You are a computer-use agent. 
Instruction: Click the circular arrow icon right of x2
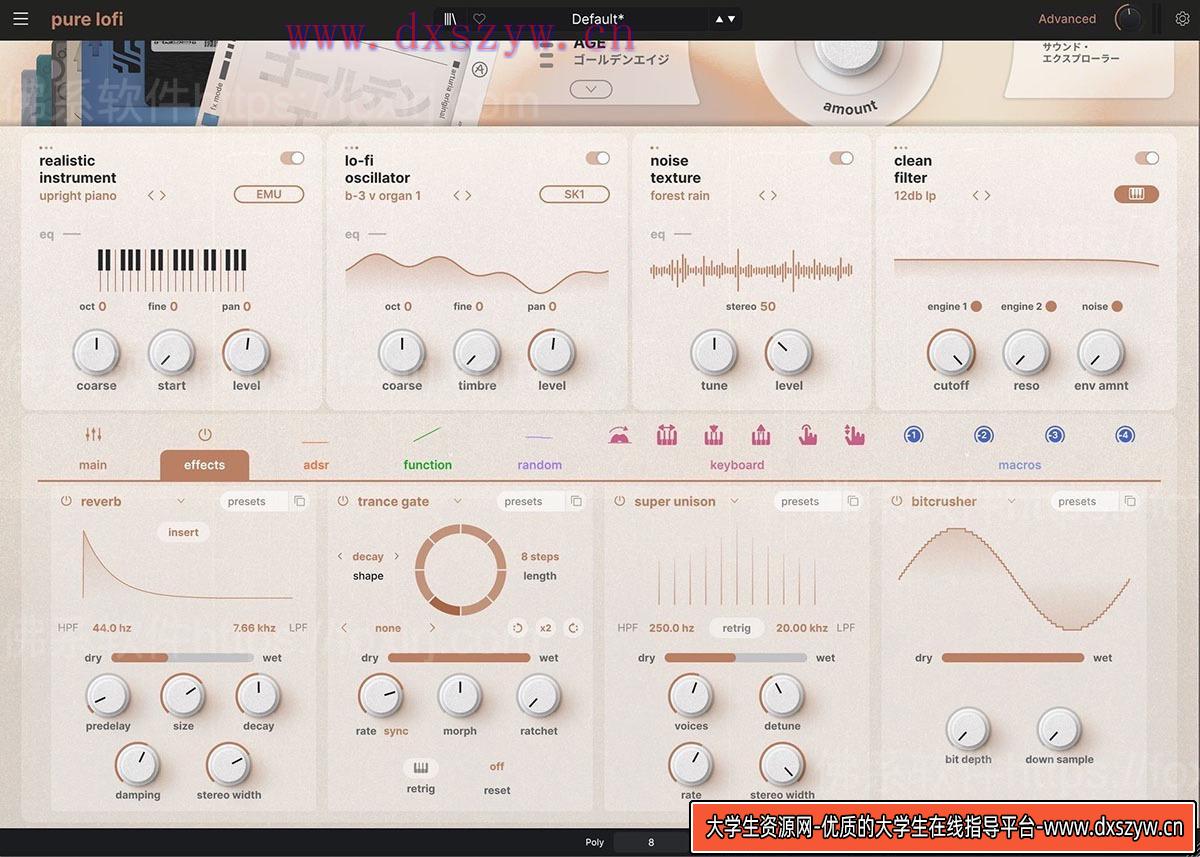pyautogui.click(x=573, y=628)
